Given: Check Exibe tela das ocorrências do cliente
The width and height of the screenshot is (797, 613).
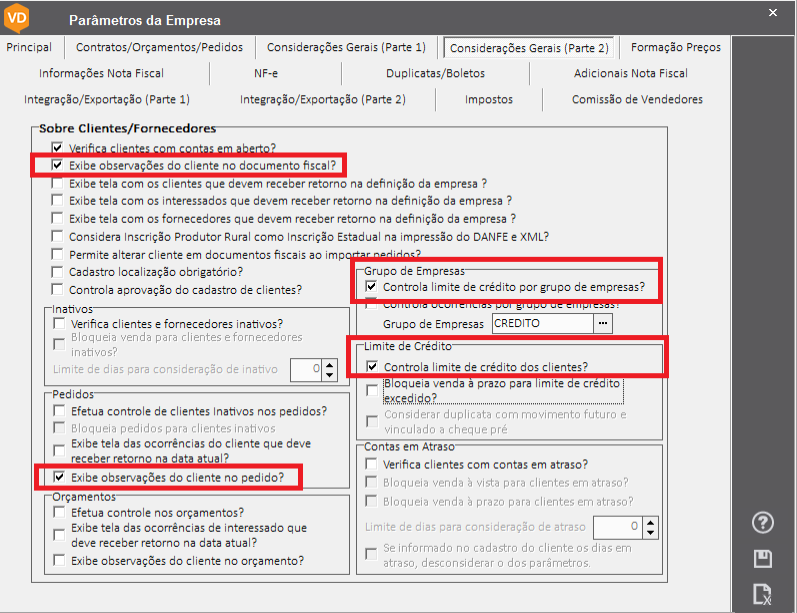Looking at the screenshot, I should [x=59, y=451].
